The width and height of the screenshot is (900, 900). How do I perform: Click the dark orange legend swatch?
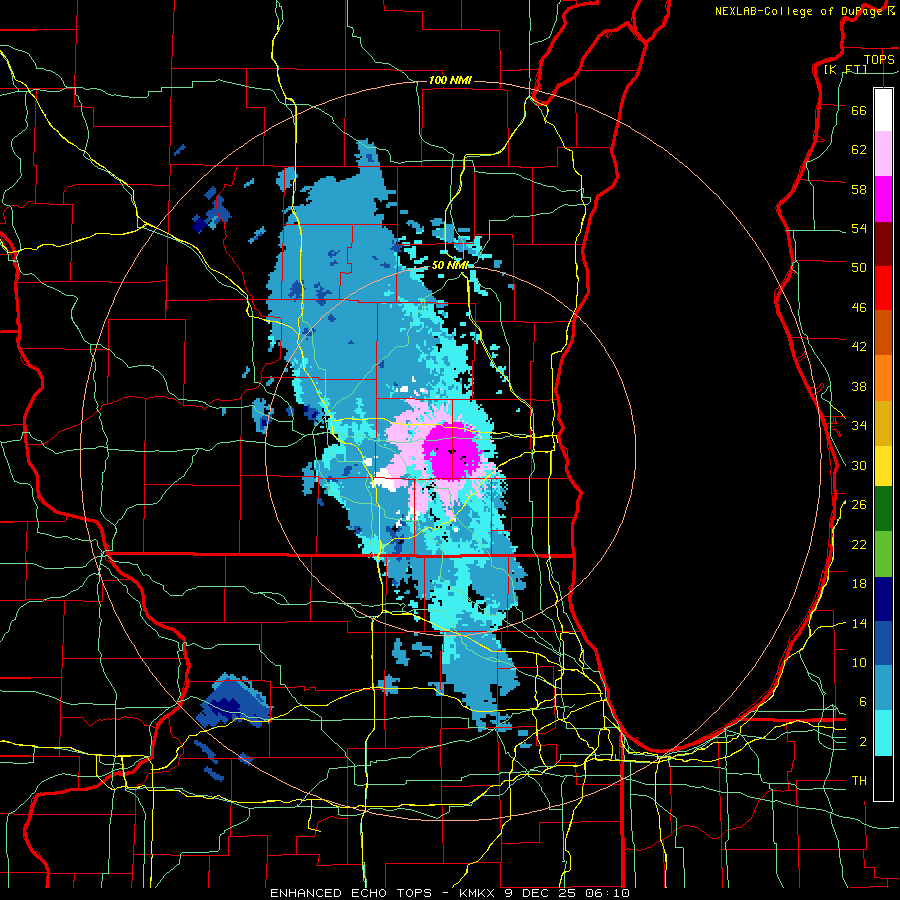click(x=883, y=332)
